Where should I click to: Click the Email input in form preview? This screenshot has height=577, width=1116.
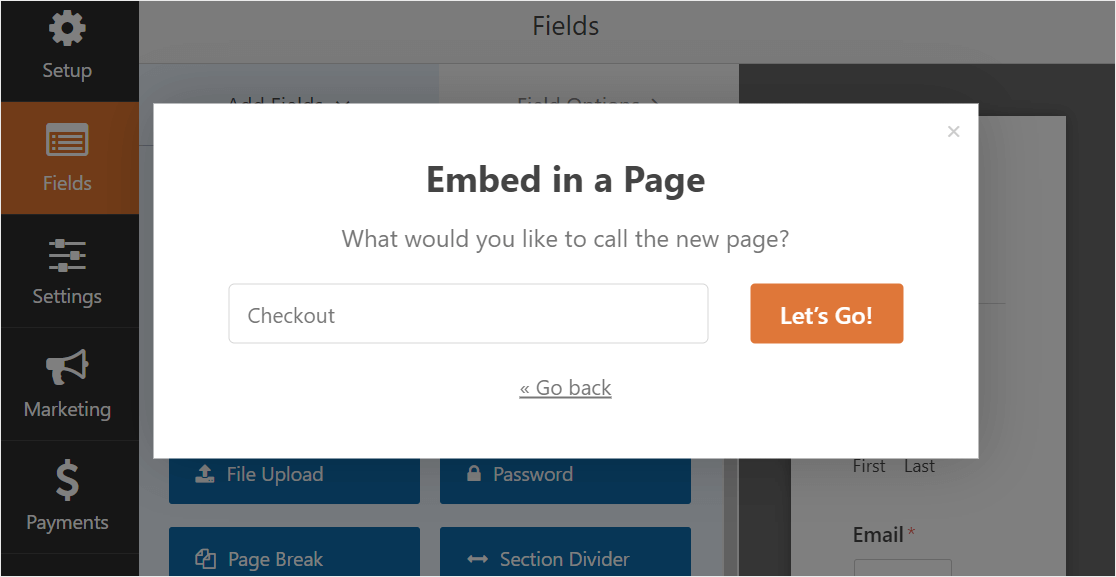[x=902, y=568]
